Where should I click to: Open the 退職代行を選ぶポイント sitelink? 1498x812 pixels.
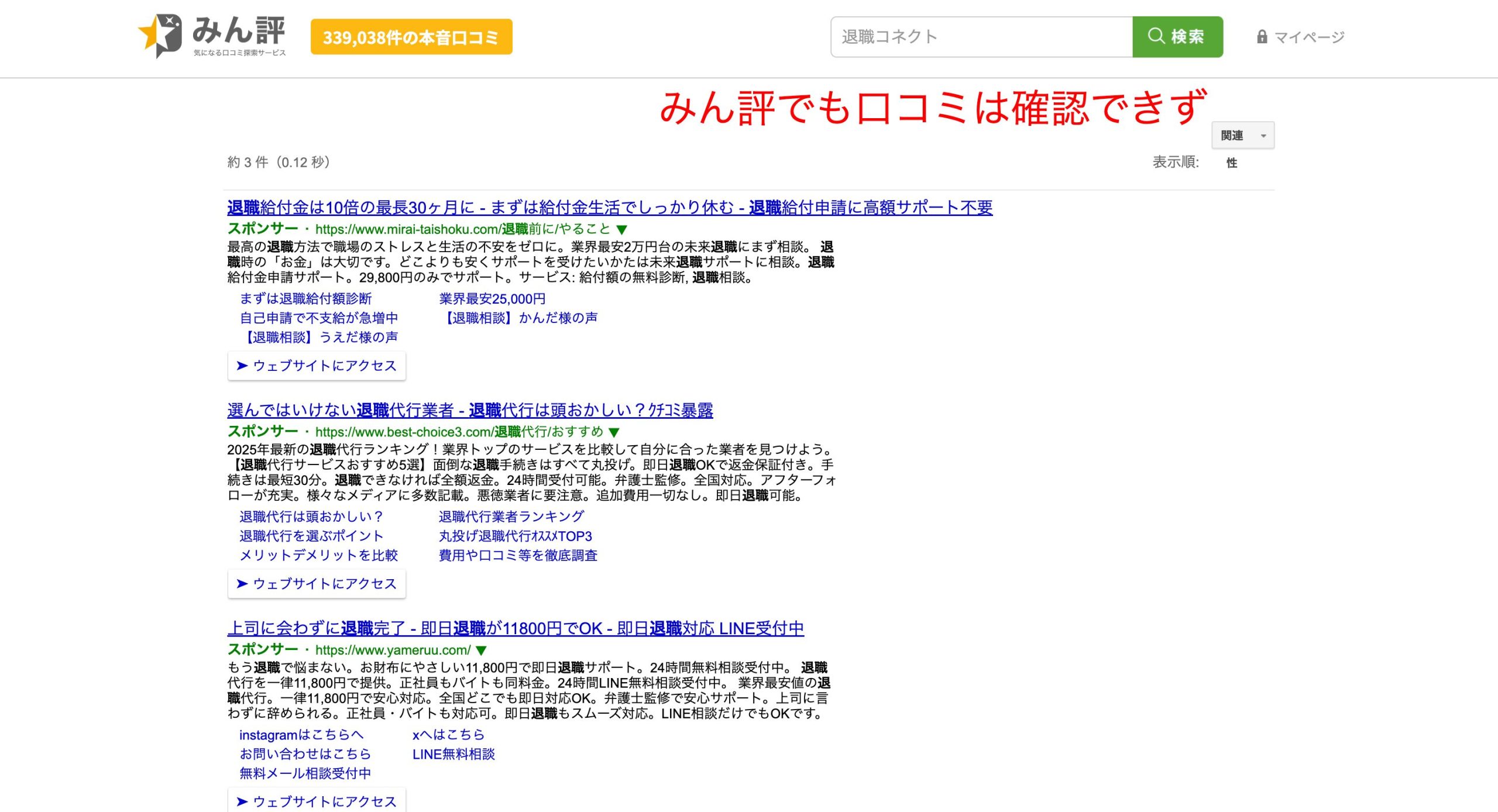point(311,536)
